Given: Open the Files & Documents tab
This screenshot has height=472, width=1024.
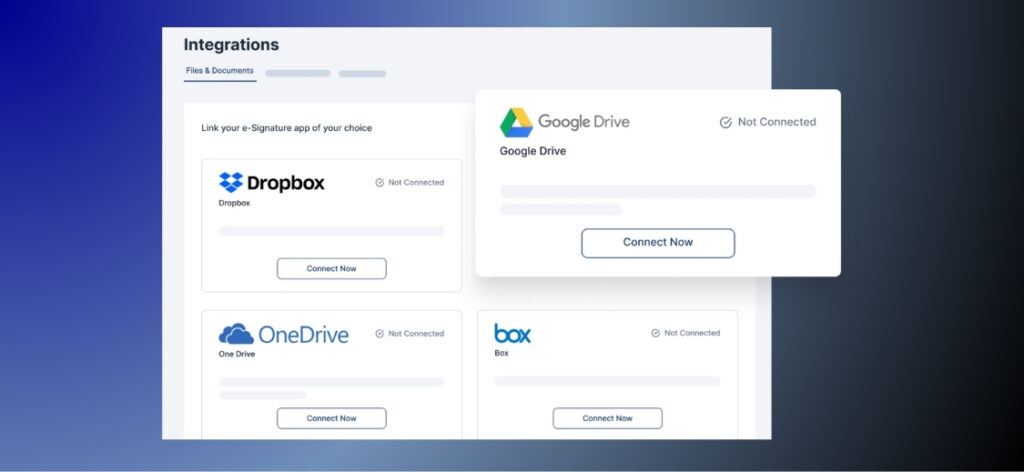Looking at the screenshot, I should tap(220, 71).
